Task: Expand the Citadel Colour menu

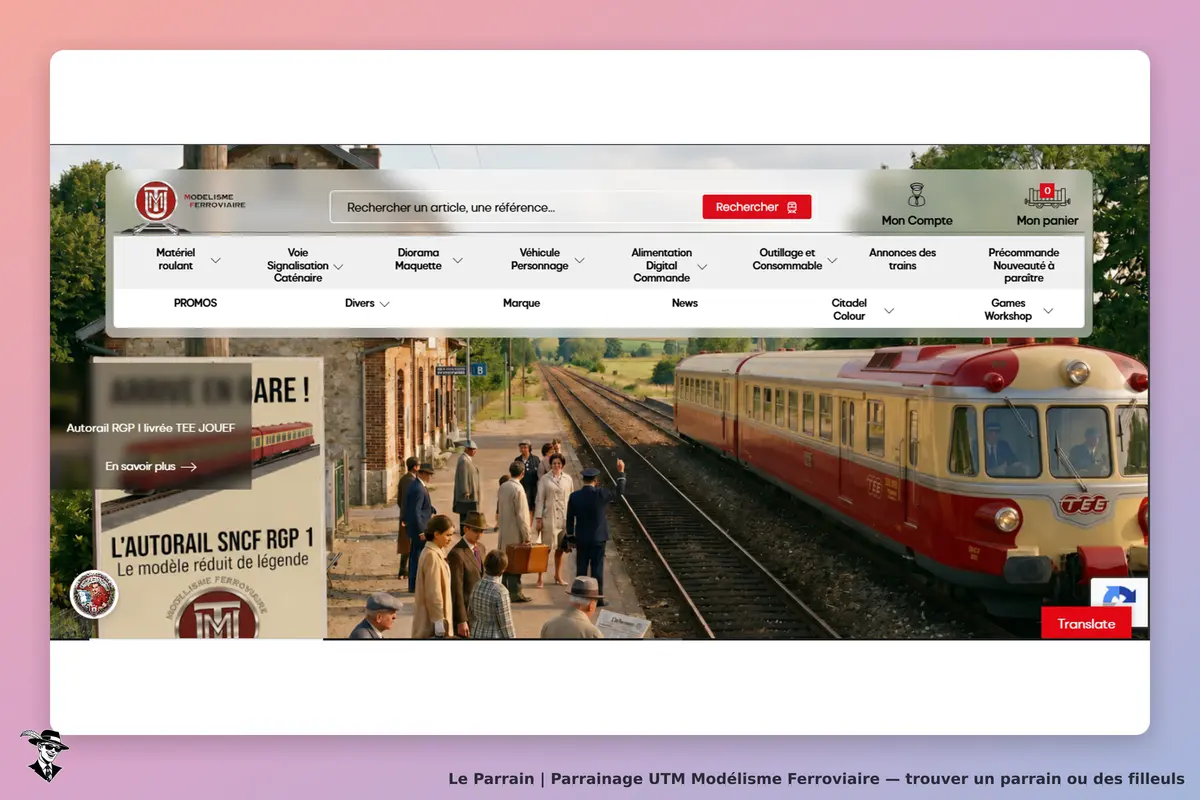Action: (862, 309)
